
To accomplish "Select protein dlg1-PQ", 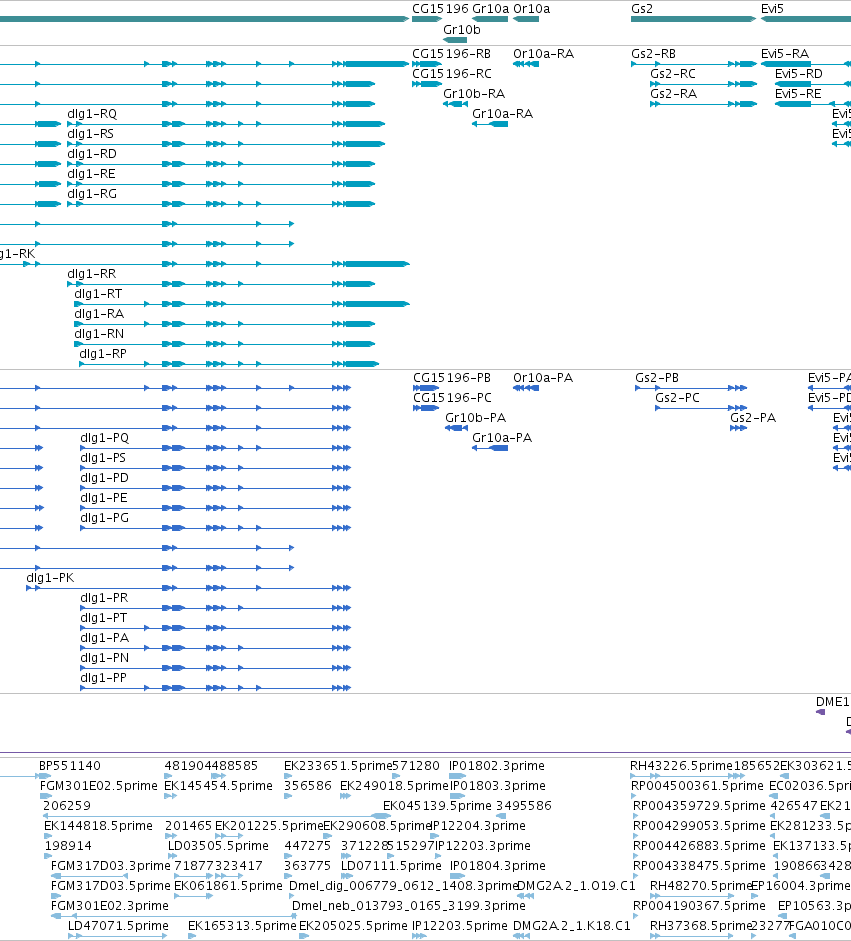I will pyautogui.click(x=104, y=438).
